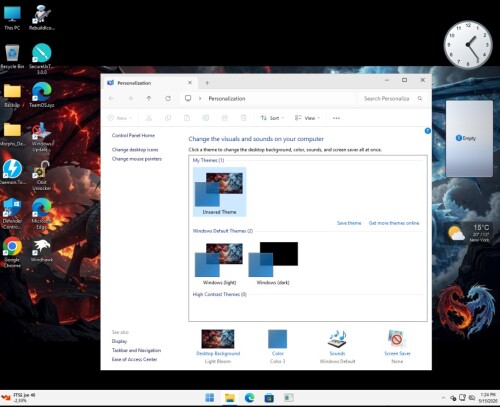Click the Empty gadget panel

pos(469,138)
